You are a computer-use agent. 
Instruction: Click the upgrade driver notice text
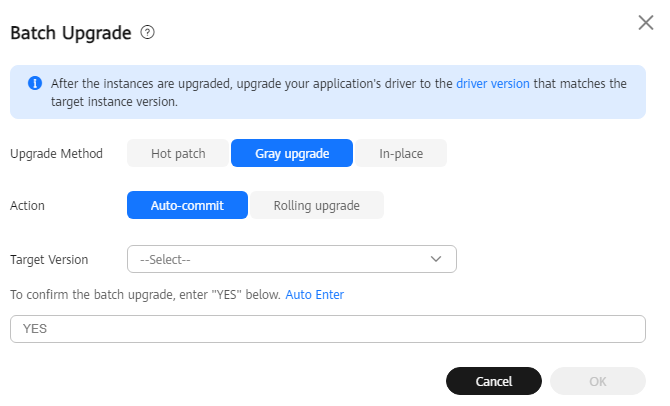pyautogui.click(x=338, y=92)
